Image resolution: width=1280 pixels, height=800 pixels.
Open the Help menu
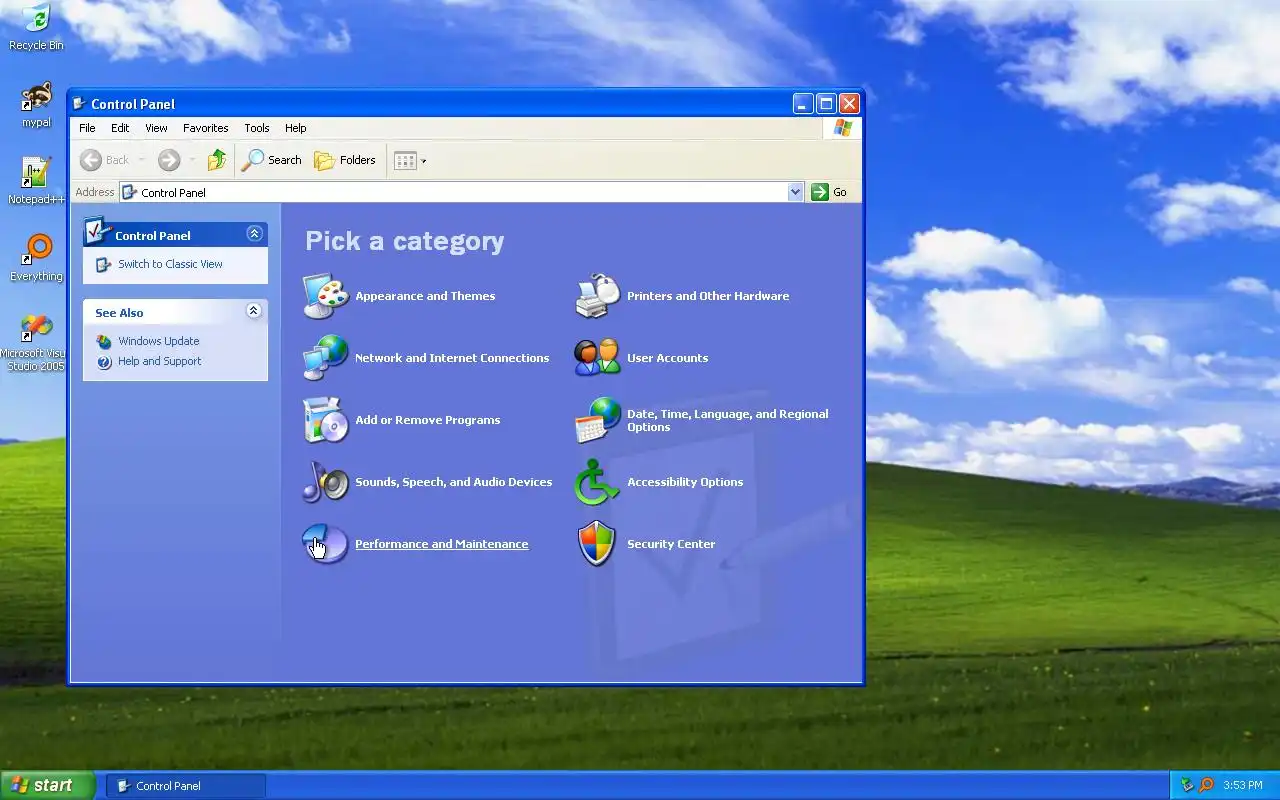(295, 128)
